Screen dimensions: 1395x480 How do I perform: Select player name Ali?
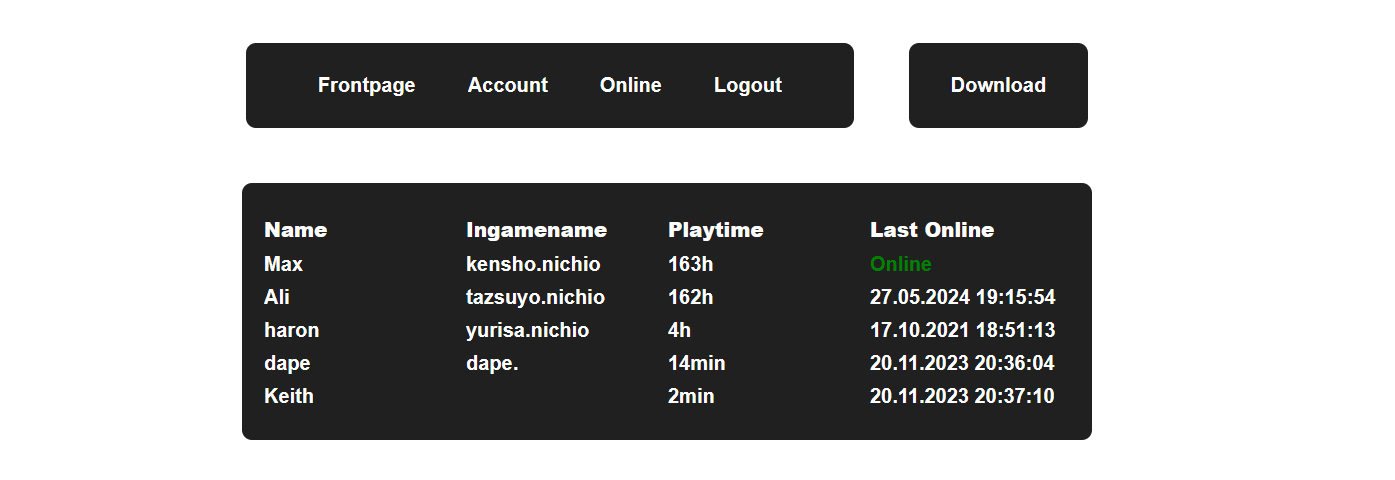pos(277,297)
